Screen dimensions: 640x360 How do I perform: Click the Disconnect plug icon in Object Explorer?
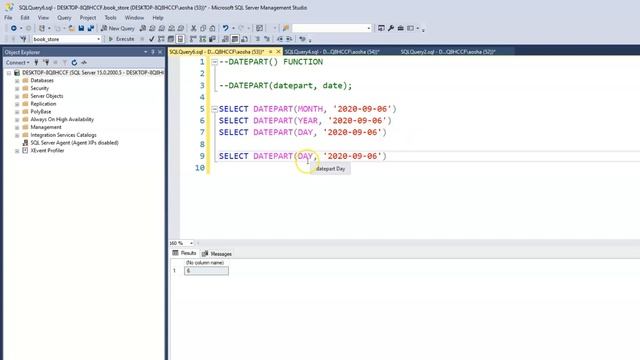coord(46,62)
